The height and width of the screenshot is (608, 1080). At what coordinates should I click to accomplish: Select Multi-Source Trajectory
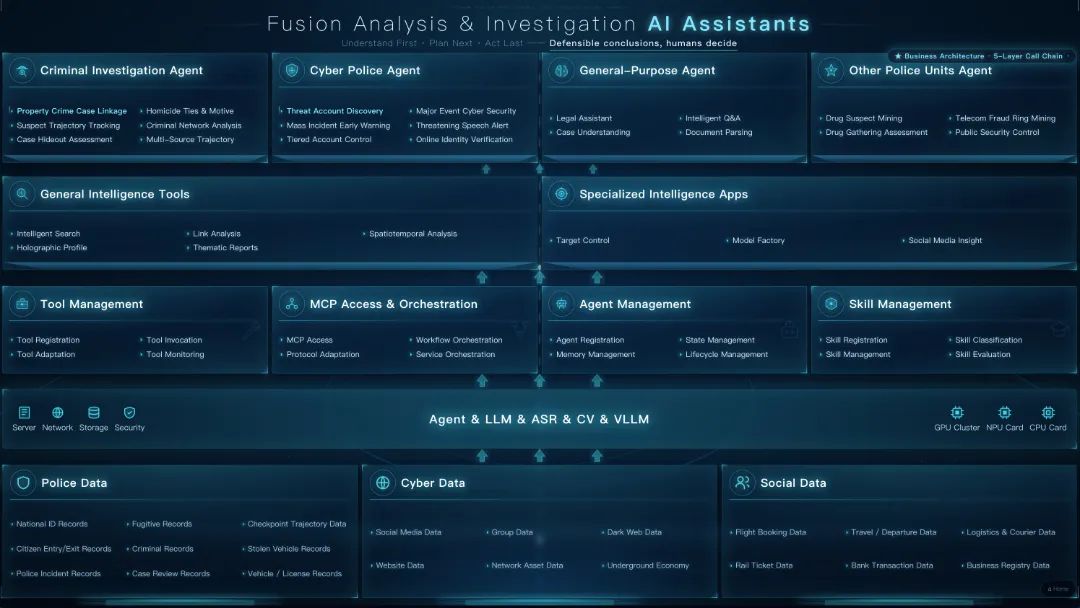(190, 139)
